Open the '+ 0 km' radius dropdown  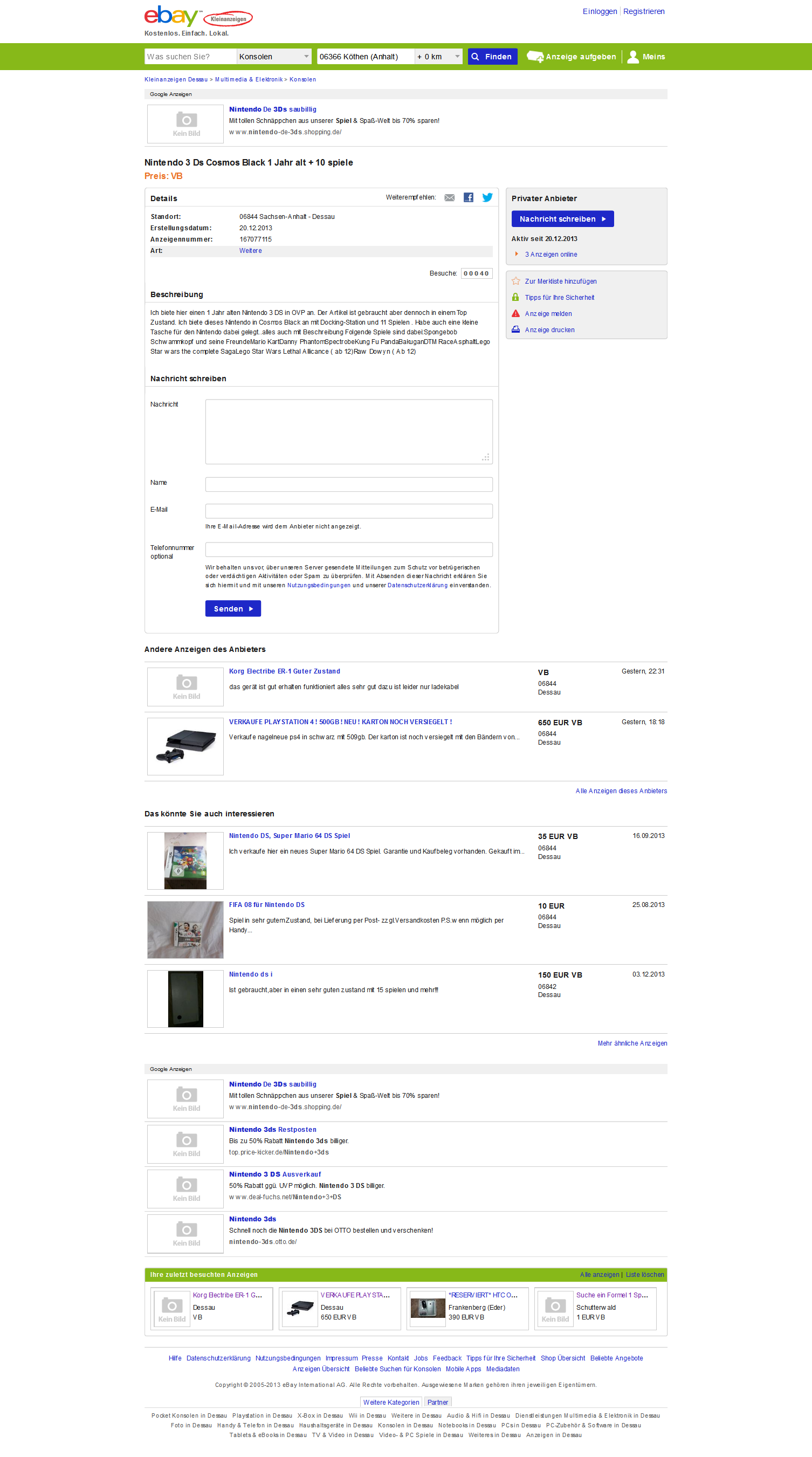(x=438, y=57)
